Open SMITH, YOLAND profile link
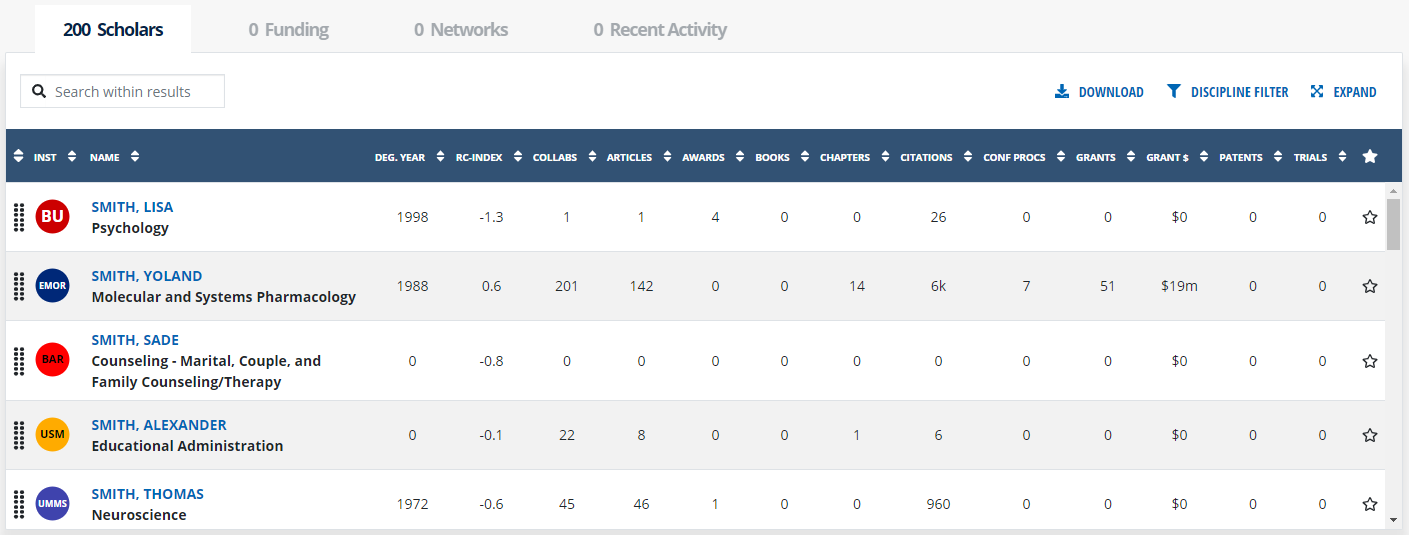The width and height of the screenshot is (1409, 535). [x=147, y=276]
